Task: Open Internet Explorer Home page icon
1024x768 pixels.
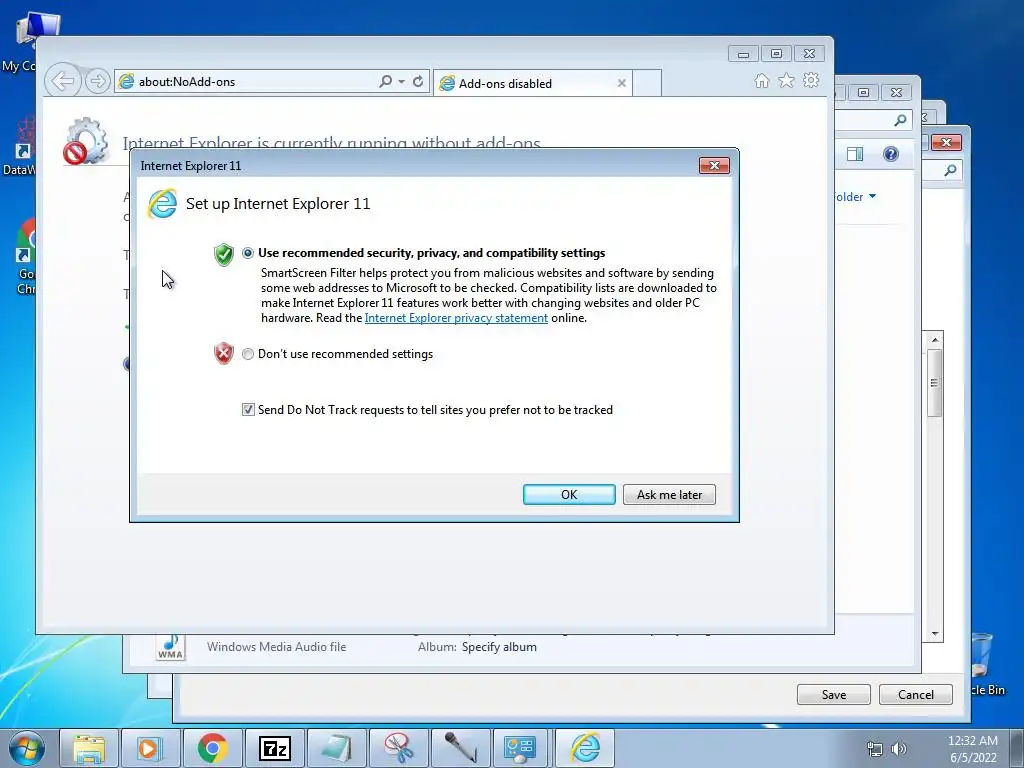Action: (x=761, y=80)
